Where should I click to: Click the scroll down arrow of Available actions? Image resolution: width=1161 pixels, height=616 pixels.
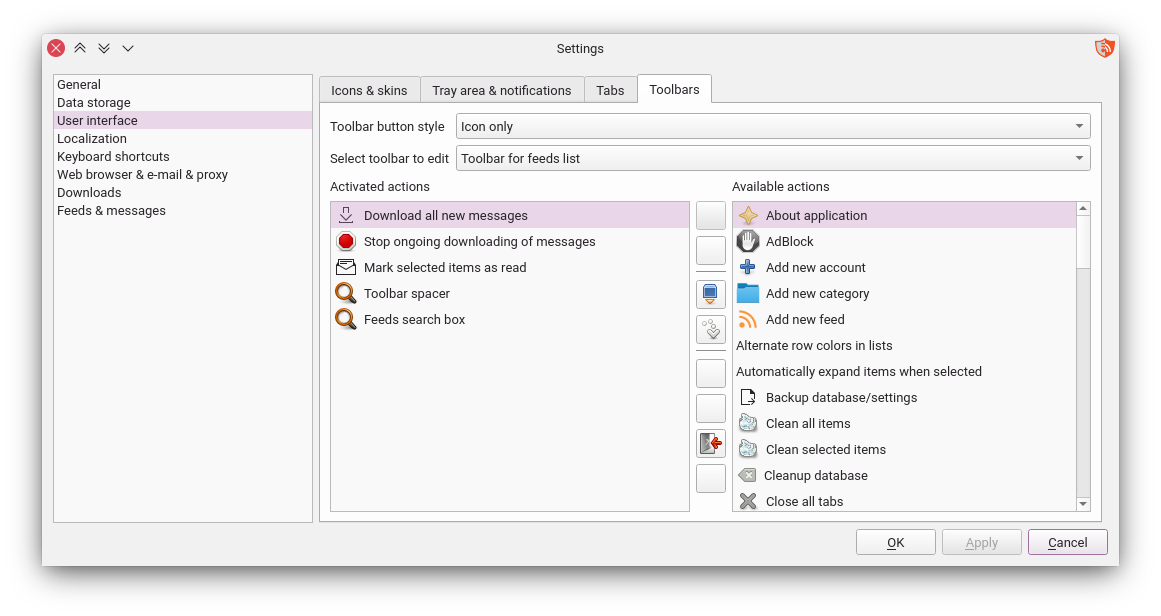(1083, 503)
